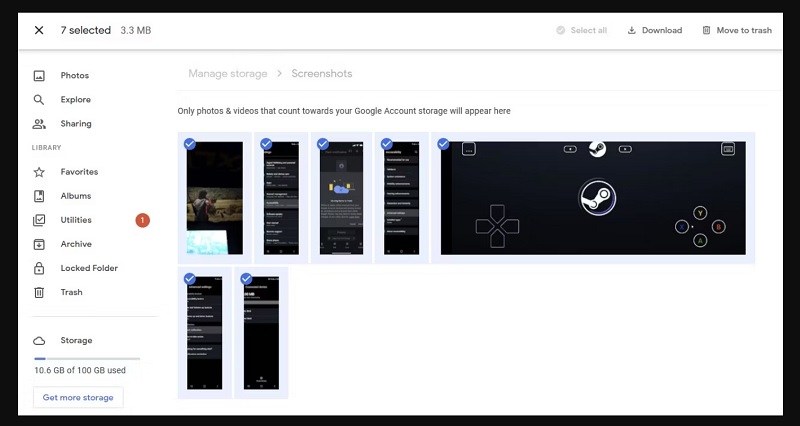The image size is (800, 426).
Task: Open the Archive menu item
Action: [75, 244]
